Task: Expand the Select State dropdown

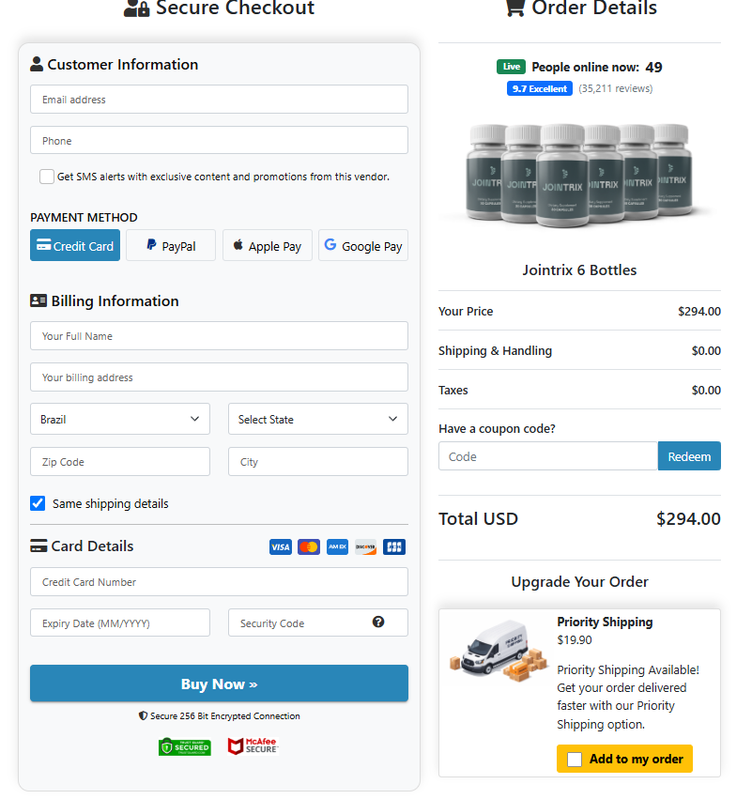Action: 318,419
